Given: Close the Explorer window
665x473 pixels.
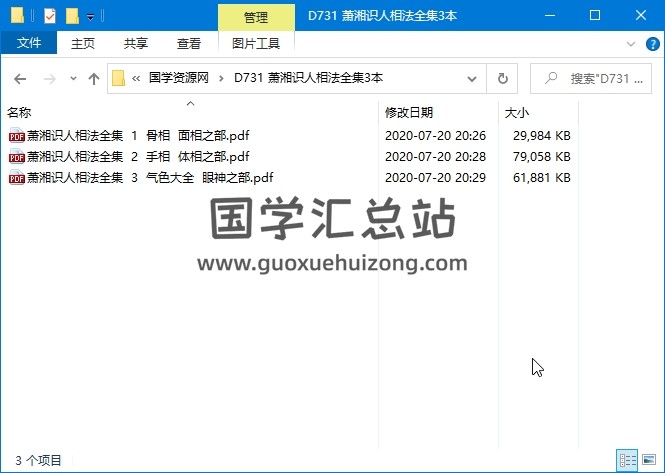Looking at the screenshot, I should [641, 16].
